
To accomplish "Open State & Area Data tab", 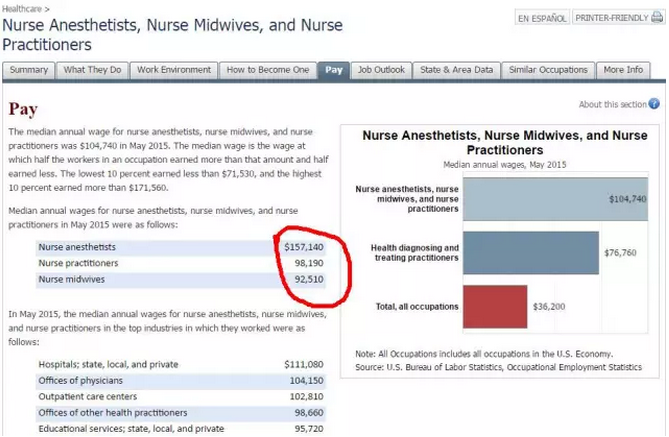I will 456,70.
